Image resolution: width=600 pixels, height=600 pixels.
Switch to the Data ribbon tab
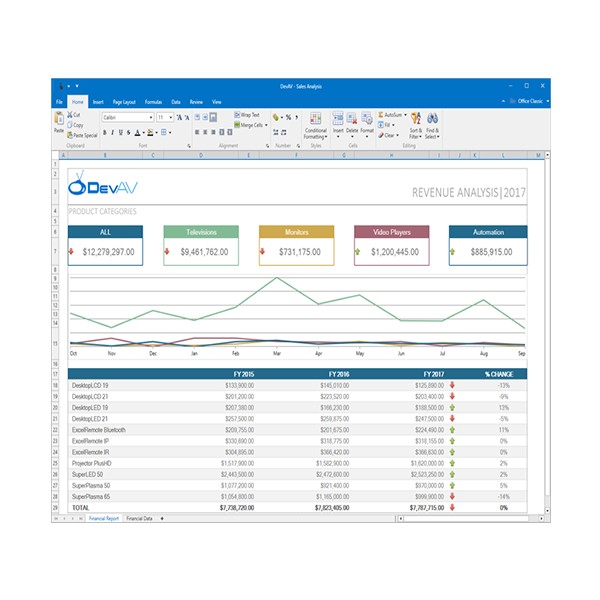pos(176,102)
